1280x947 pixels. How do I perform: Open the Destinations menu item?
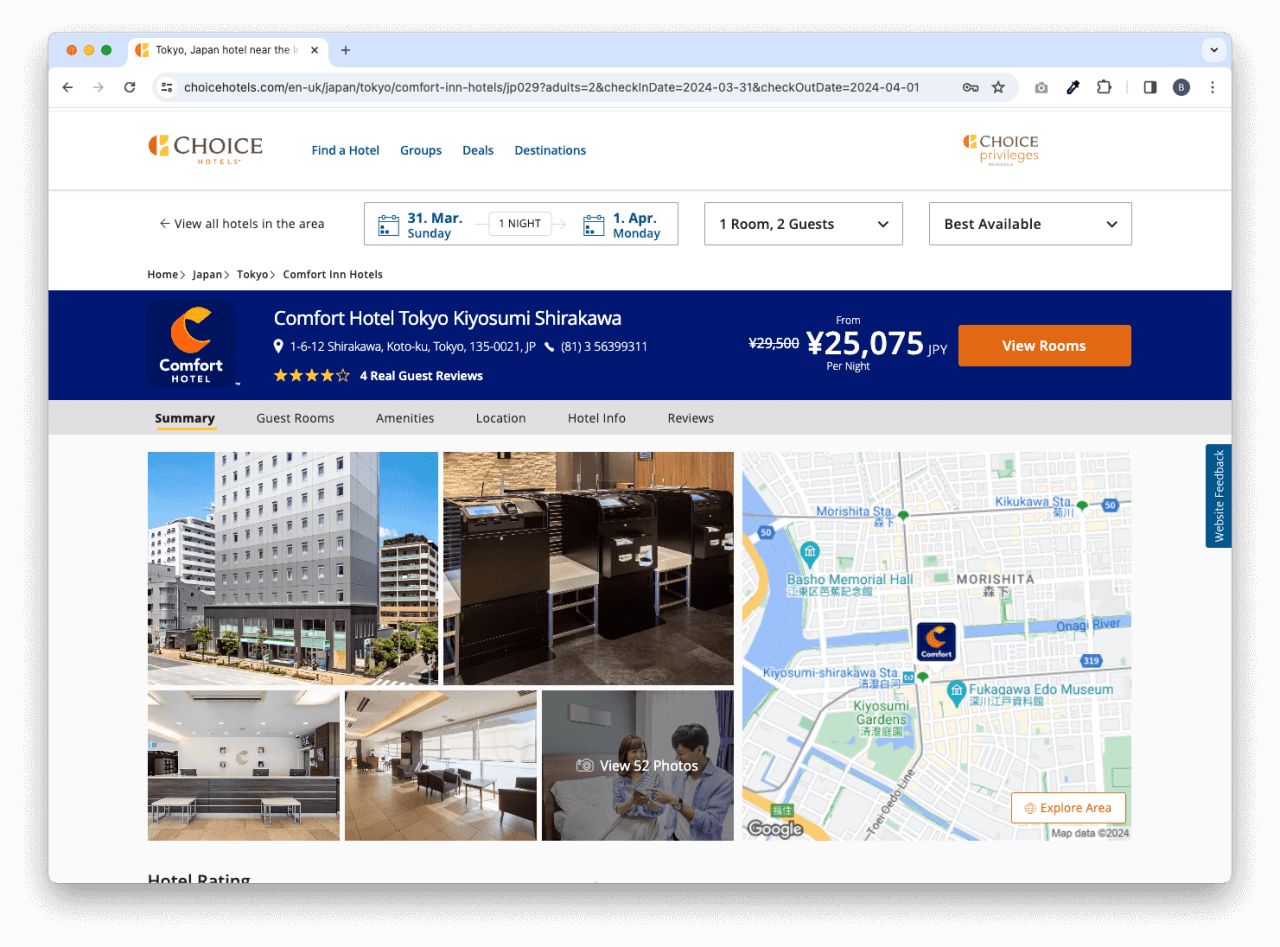pos(550,150)
